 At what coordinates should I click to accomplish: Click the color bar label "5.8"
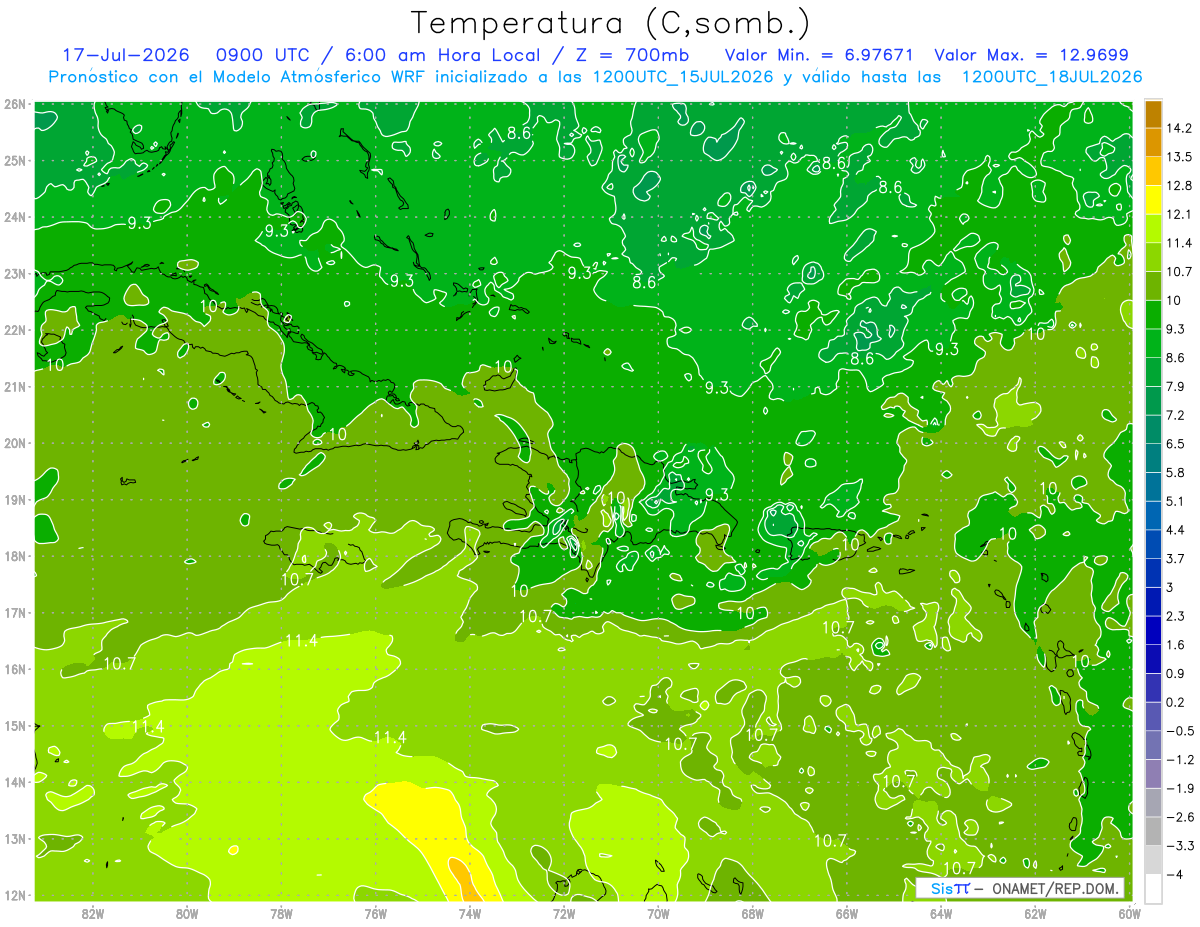[x=1176, y=472]
